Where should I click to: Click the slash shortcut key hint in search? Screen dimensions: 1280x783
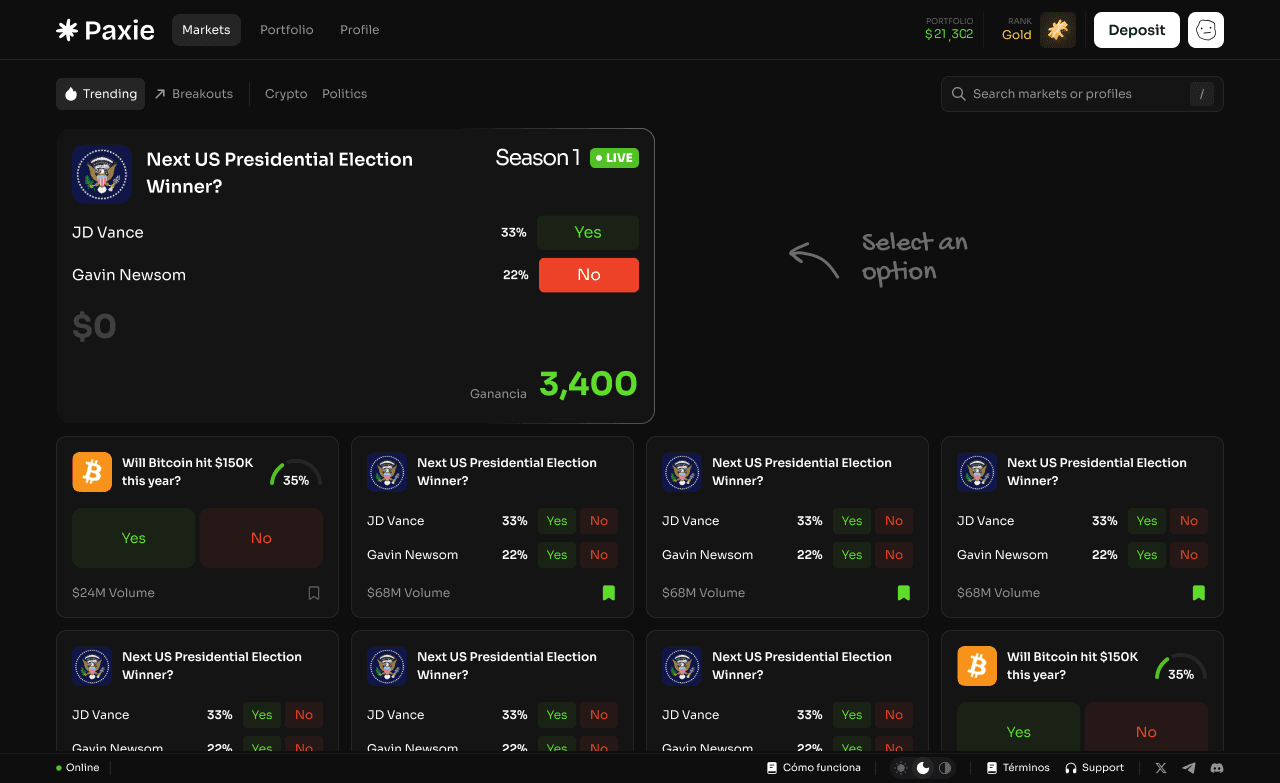tap(1202, 94)
